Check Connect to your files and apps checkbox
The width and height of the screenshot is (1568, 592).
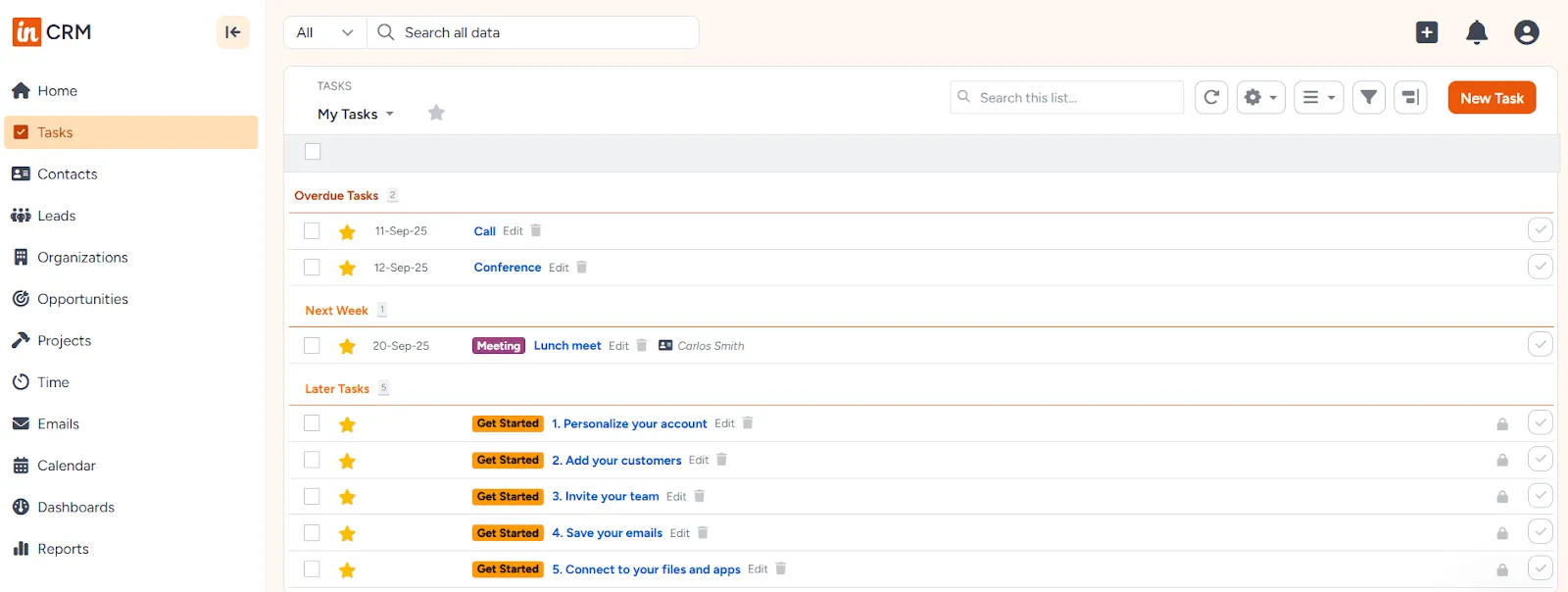click(x=312, y=568)
